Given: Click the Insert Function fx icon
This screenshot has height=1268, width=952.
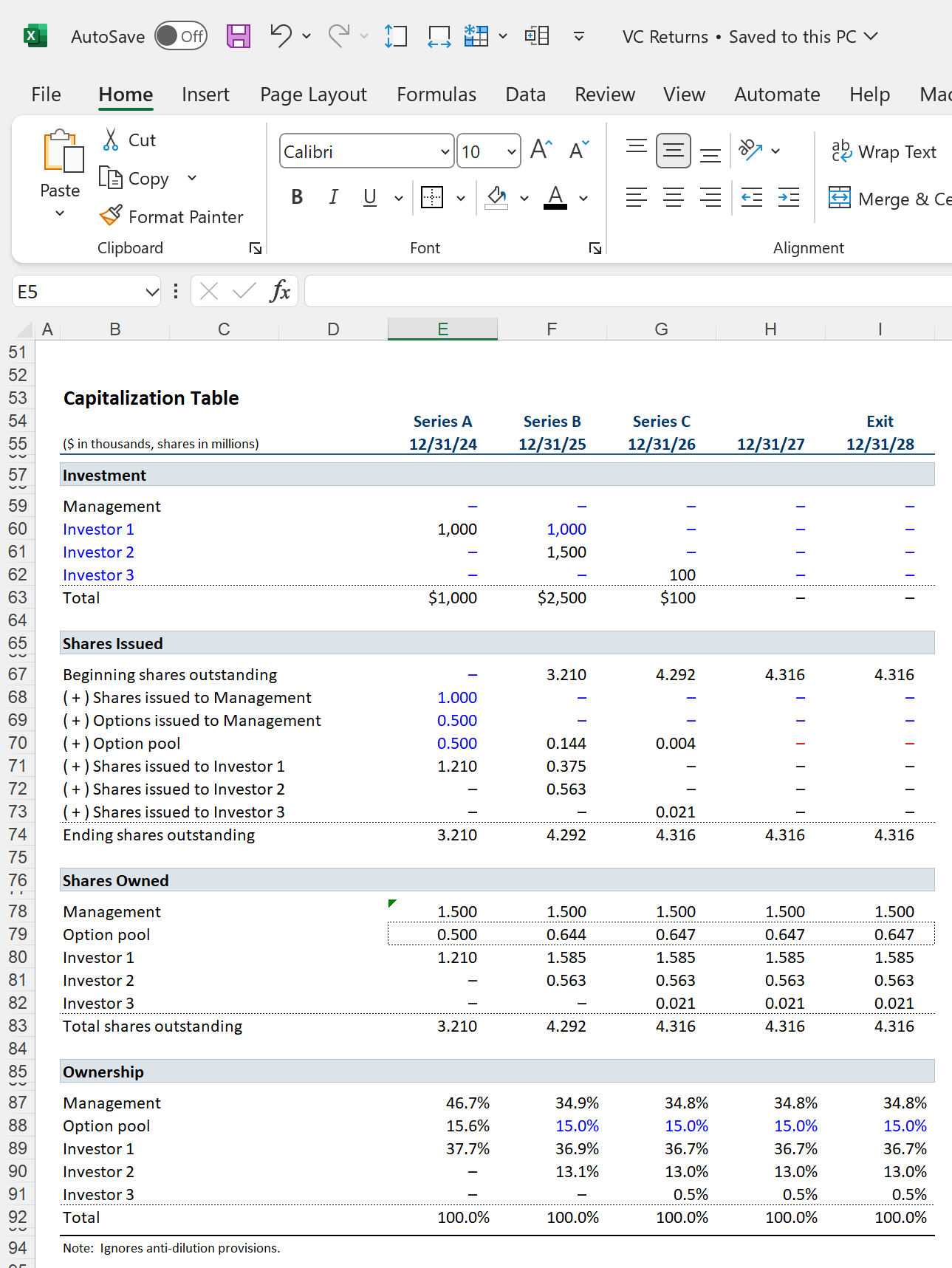Looking at the screenshot, I should [x=280, y=292].
